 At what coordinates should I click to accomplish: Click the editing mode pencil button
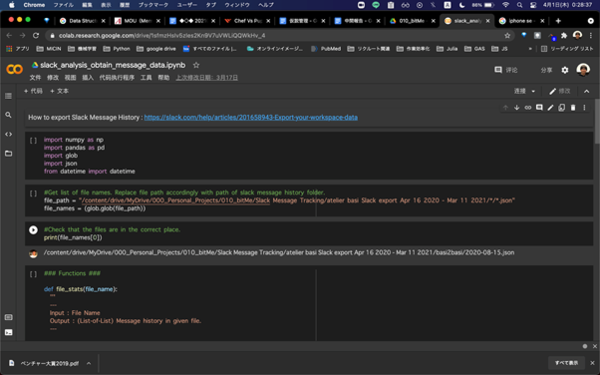(x=559, y=91)
